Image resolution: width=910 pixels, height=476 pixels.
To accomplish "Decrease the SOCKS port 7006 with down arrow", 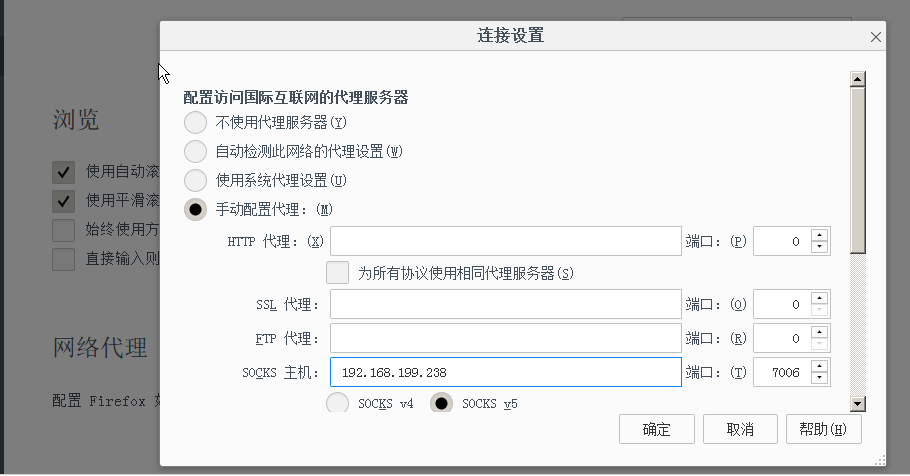I will coord(819,378).
